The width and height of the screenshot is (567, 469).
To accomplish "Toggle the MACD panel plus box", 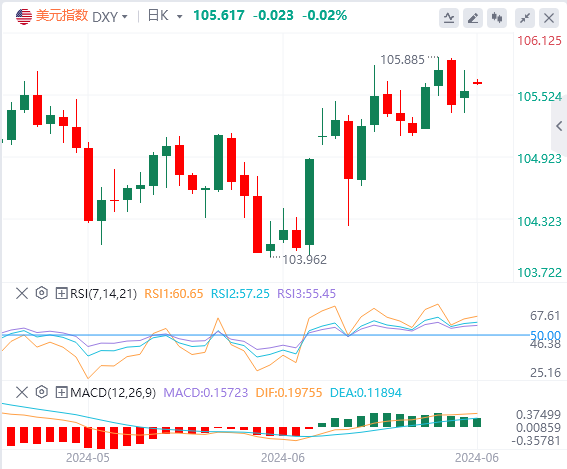I will 61,392.
